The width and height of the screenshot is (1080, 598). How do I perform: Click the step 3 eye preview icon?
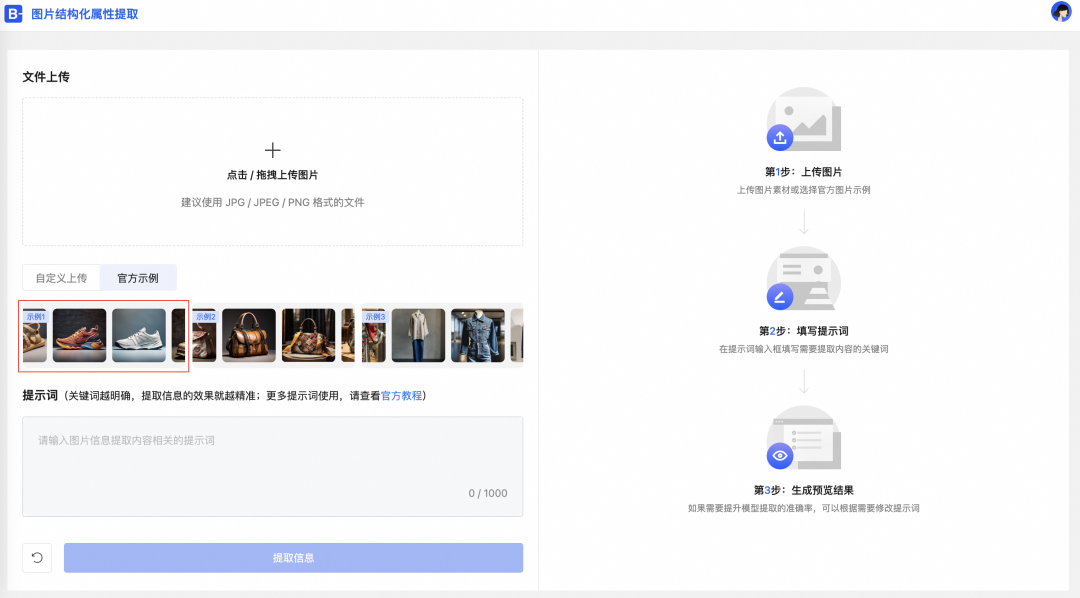click(780, 455)
